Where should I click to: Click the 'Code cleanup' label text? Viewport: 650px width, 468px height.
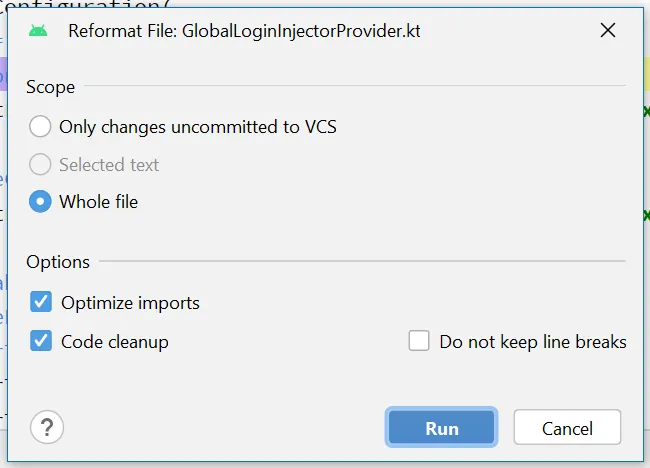[115, 341]
